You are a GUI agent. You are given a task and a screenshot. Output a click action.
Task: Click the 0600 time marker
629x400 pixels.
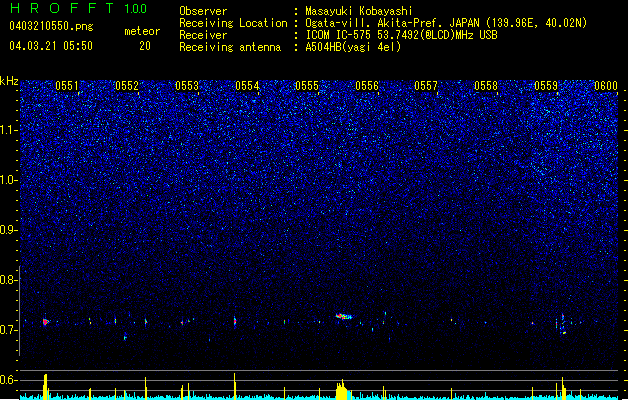pos(606,86)
